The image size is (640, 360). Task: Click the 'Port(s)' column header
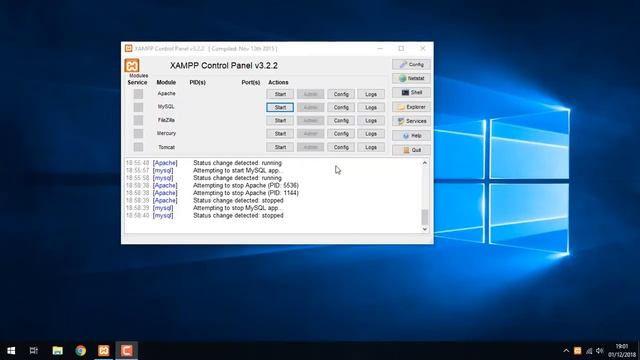[x=251, y=82]
